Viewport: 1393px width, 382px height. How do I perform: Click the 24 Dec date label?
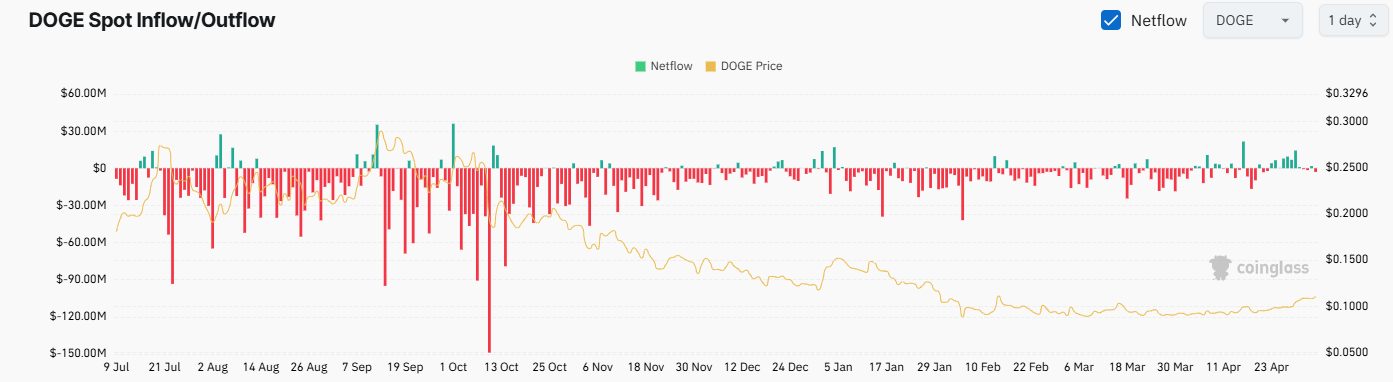790,368
